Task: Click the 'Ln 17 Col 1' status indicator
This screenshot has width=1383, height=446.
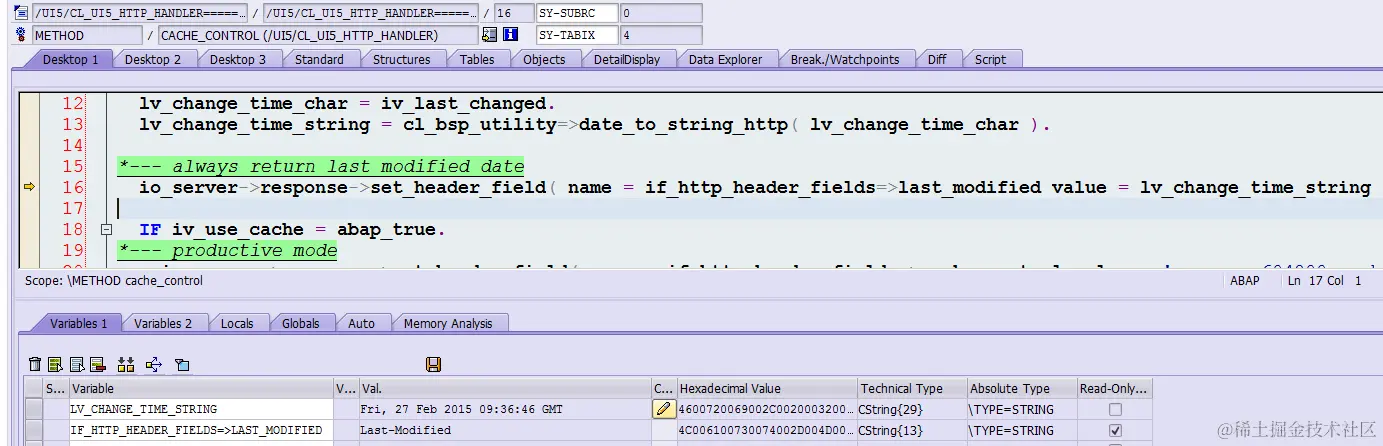Action: pos(1325,281)
